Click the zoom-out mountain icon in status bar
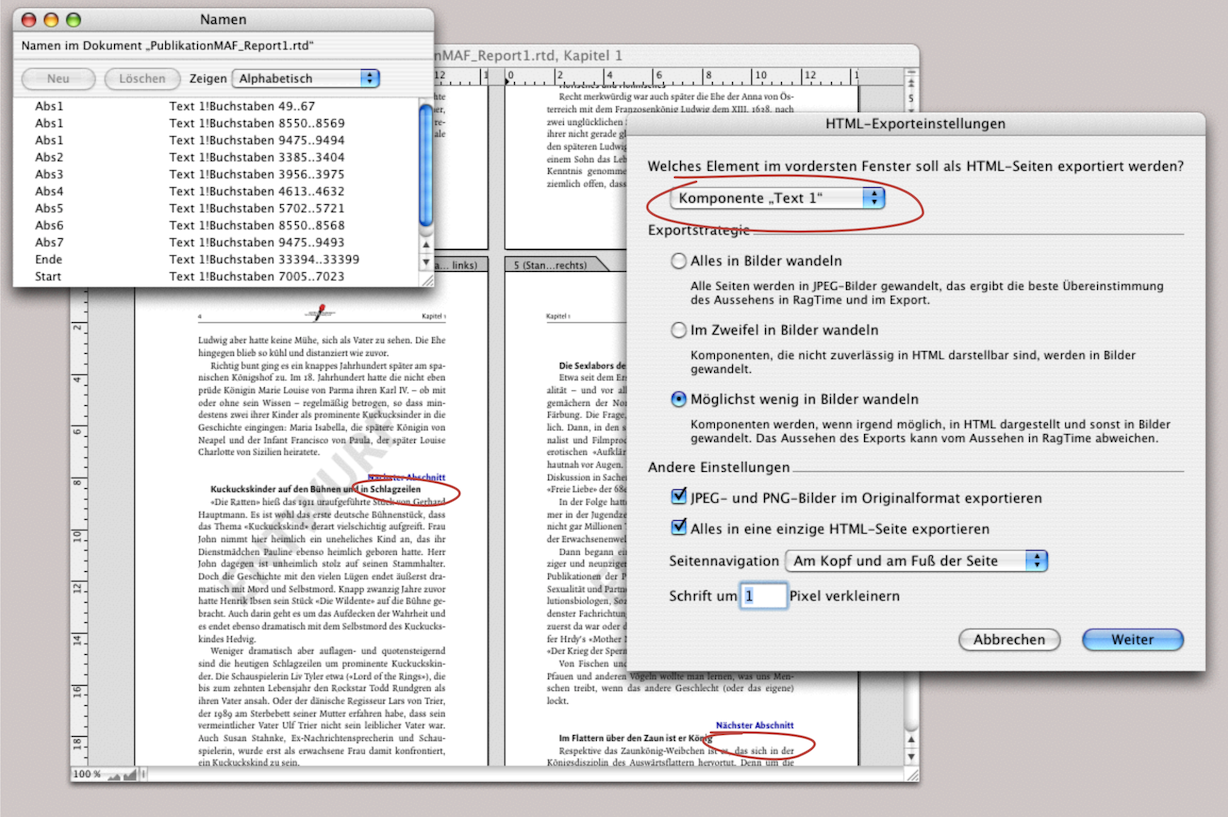This screenshot has width=1228, height=817. click(x=113, y=775)
